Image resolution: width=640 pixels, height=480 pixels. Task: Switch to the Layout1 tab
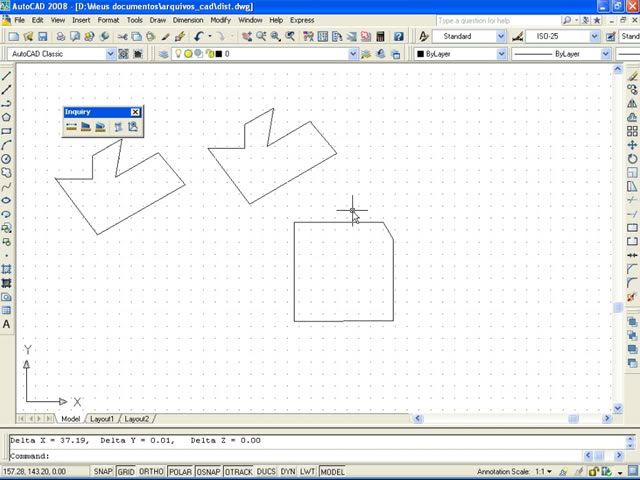(x=102, y=419)
